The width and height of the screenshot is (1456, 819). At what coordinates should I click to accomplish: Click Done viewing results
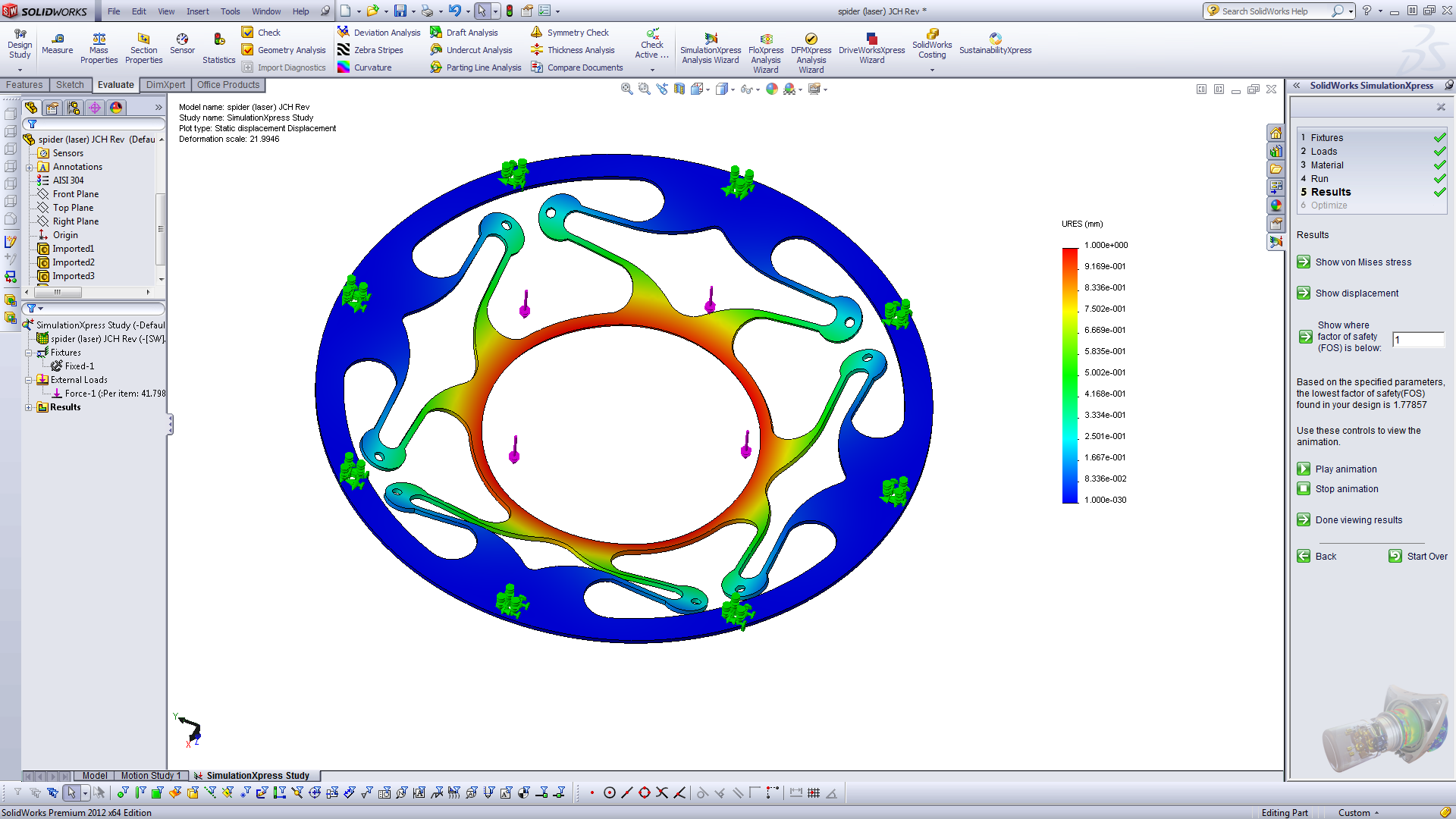pyautogui.click(x=1350, y=520)
